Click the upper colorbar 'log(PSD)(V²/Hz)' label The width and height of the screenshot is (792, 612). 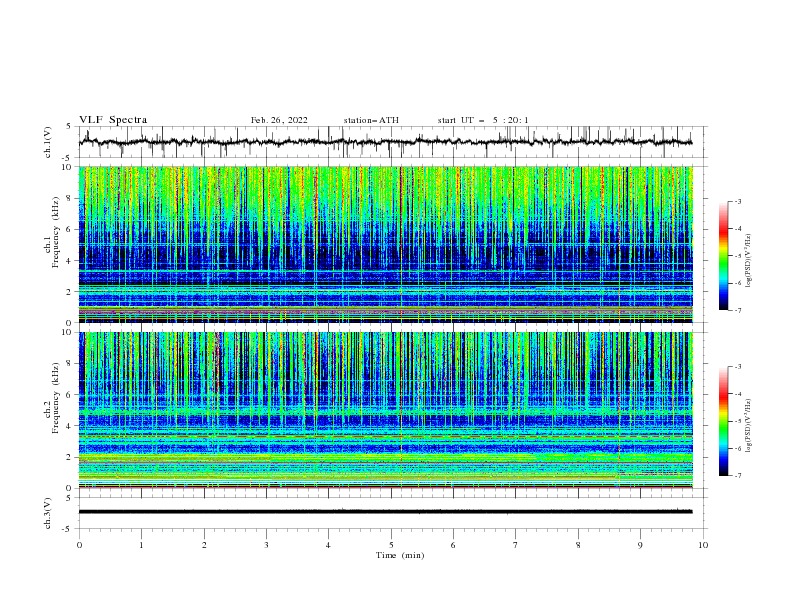[749, 261]
